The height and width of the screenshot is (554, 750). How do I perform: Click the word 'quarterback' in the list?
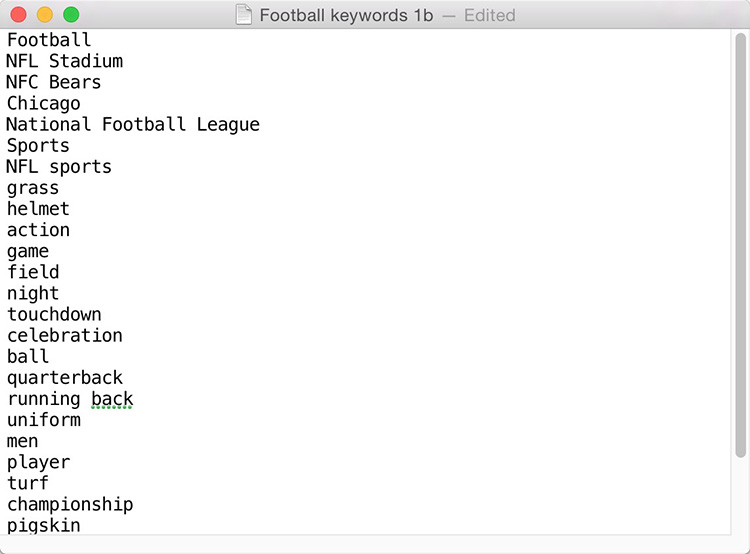click(x=65, y=378)
